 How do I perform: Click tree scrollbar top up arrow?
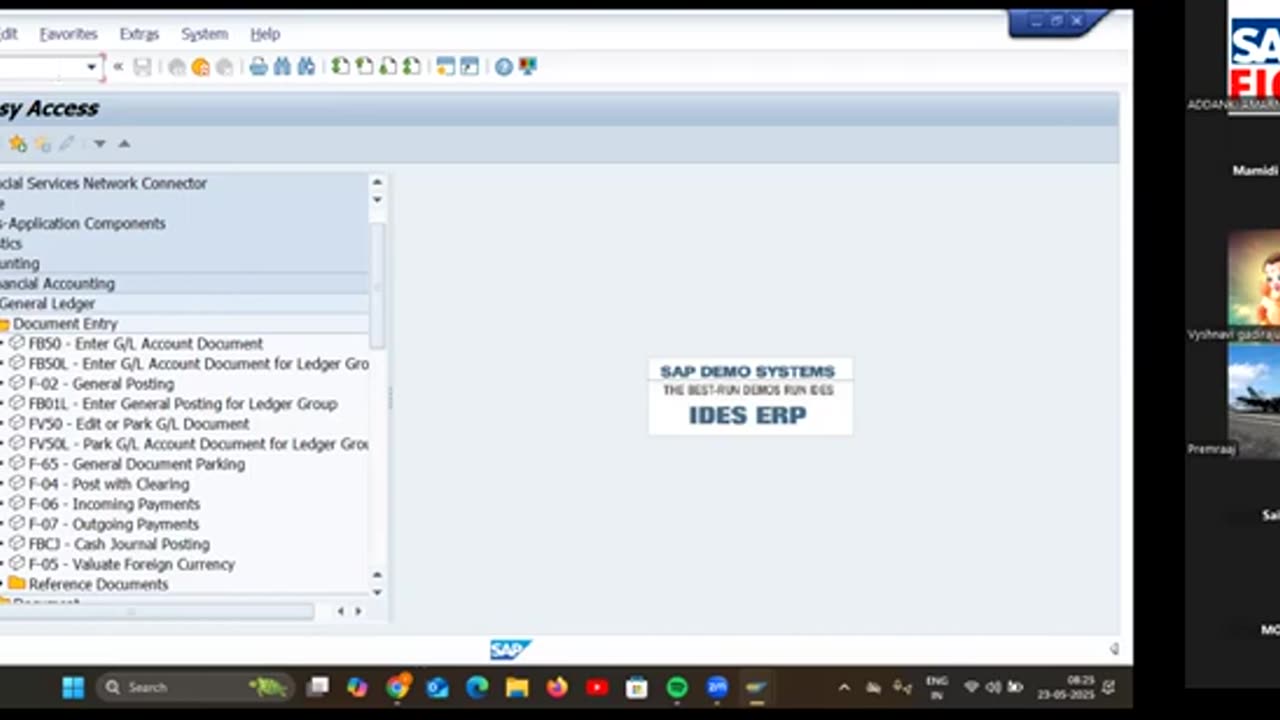(x=377, y=182)
